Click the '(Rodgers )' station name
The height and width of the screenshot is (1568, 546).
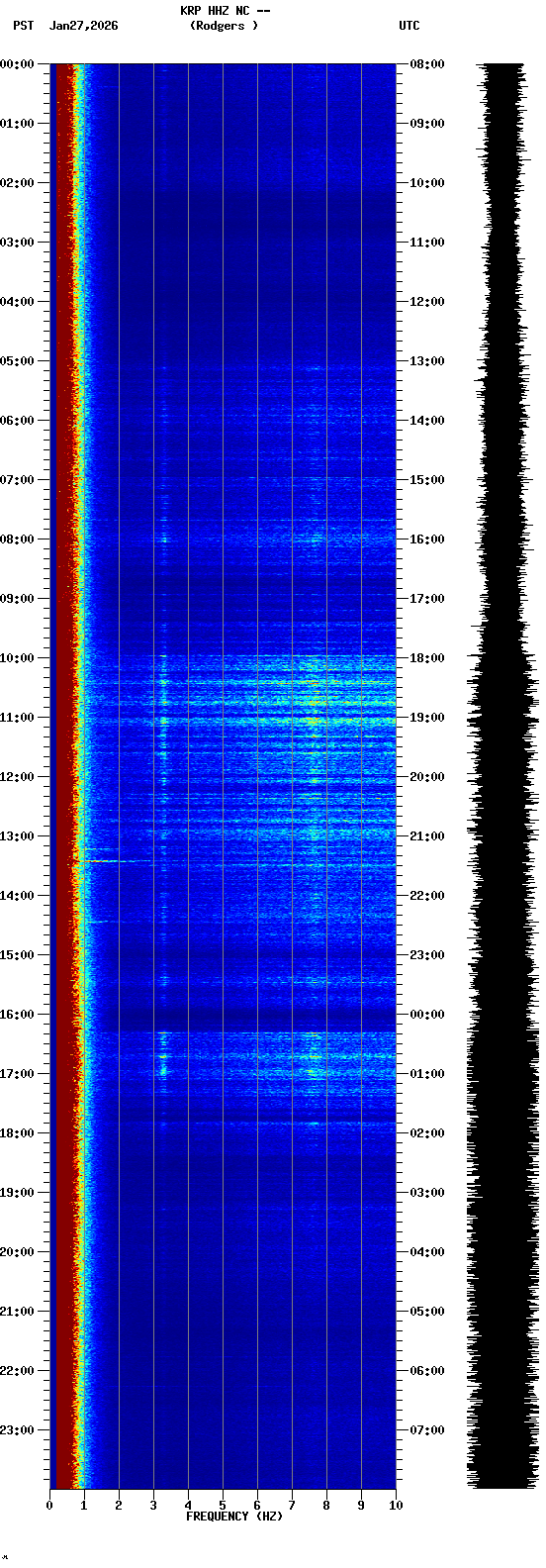(x=224, y=26)
